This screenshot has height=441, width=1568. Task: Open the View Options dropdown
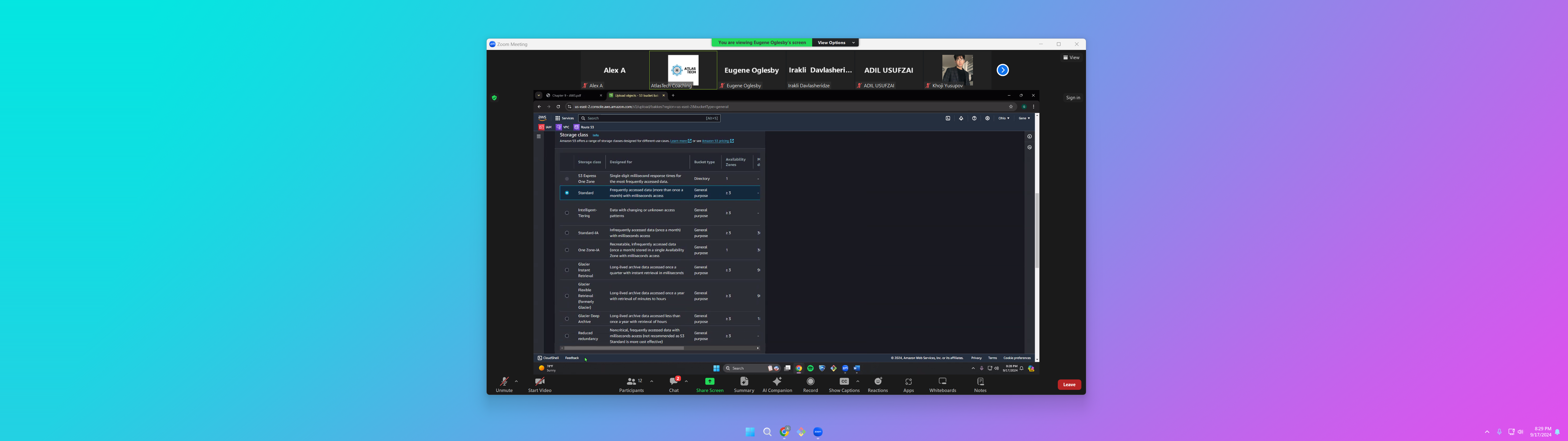coord(835,43)
